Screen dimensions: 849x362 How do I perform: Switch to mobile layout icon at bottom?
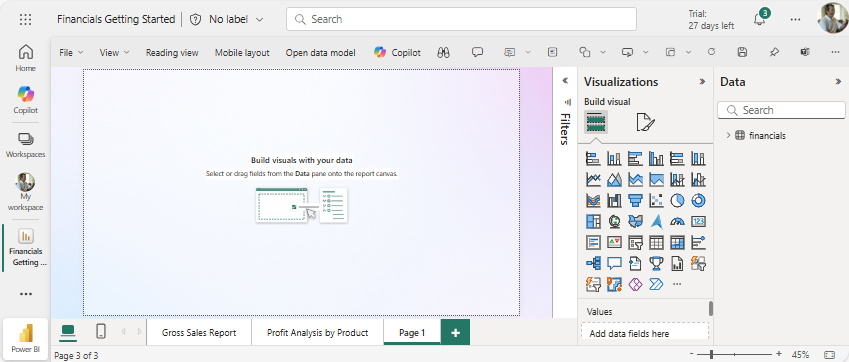(x=101, y=331)
